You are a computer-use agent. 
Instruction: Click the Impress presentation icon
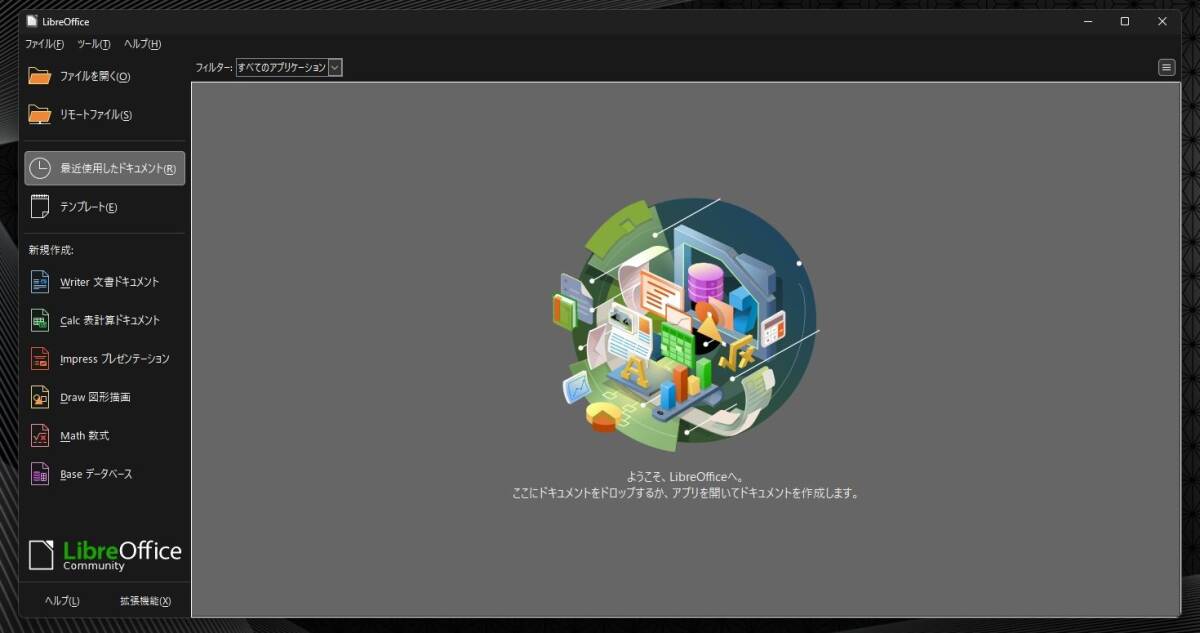coord(40,359)
